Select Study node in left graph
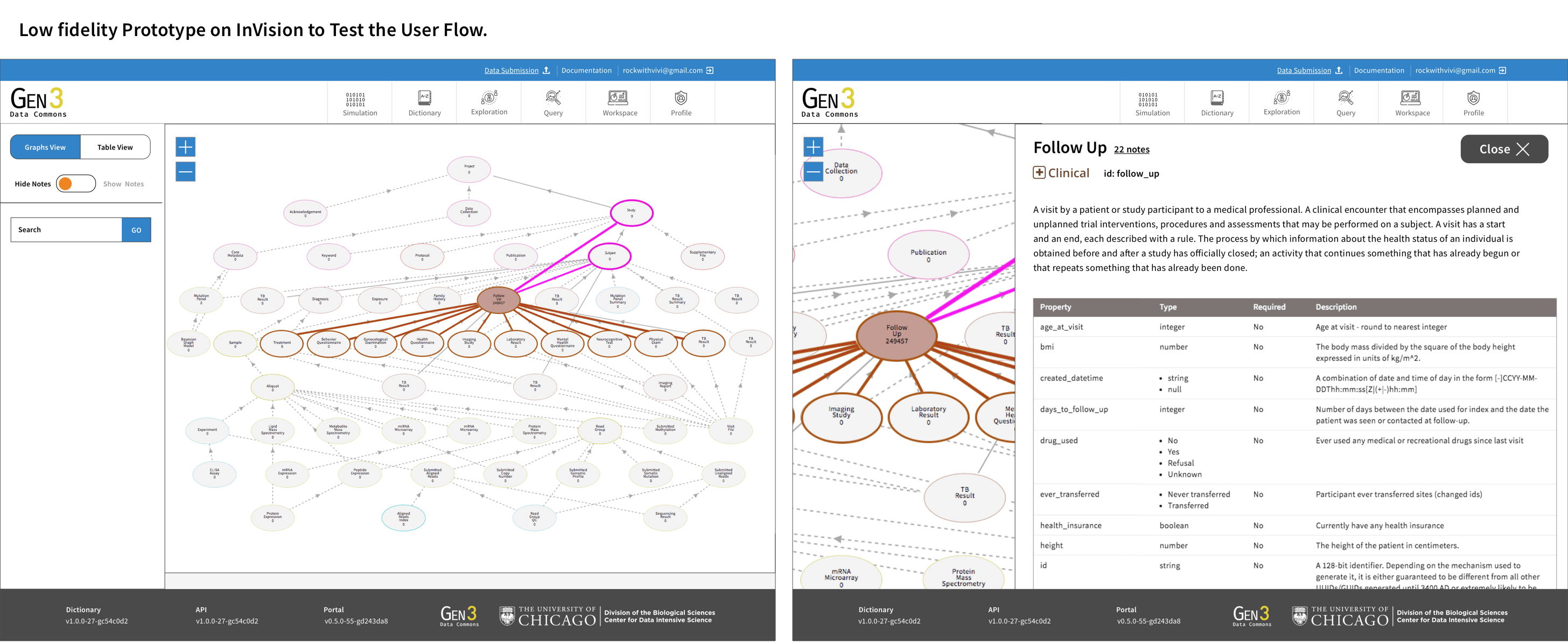This screenshot has width=1568, height=643. pyautogui.click(x=631, y=213)
